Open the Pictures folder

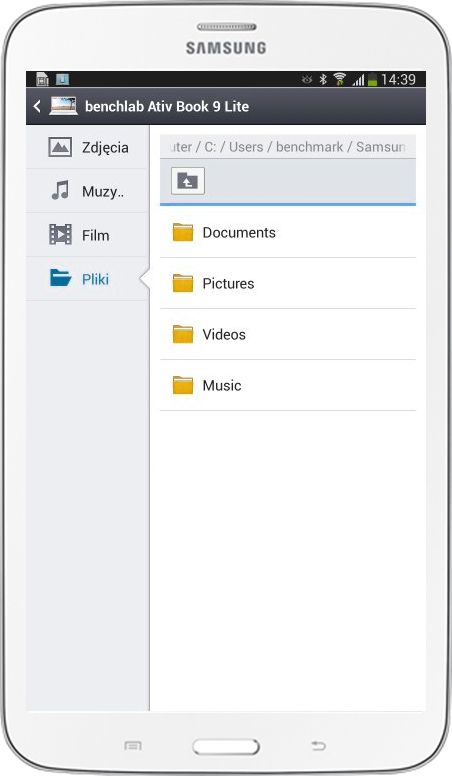pos(288,284)
